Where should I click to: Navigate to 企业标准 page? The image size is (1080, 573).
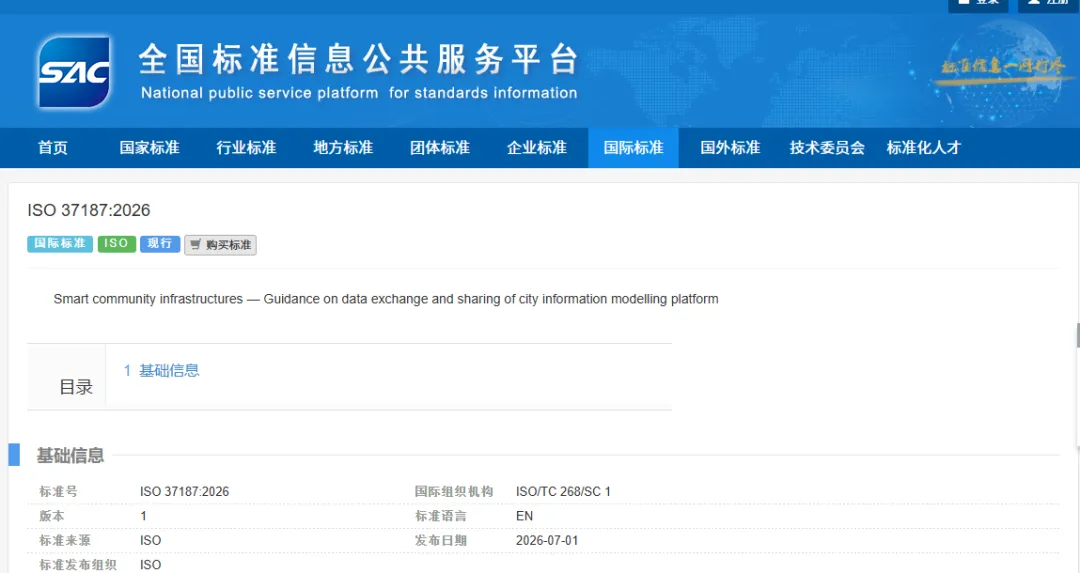tap(537, 147)
